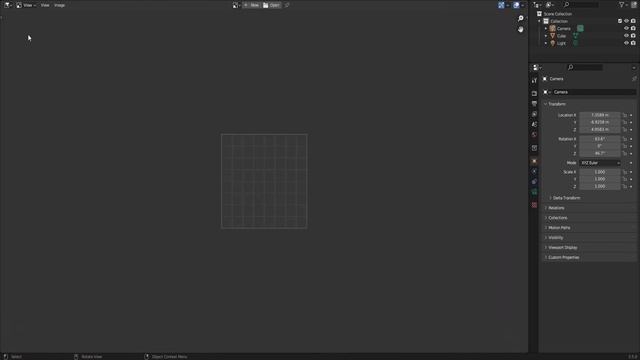This screenshot has height=360, width=640.
Task: Toggle the pin icon in Properties header
Action: click(634, 79)
